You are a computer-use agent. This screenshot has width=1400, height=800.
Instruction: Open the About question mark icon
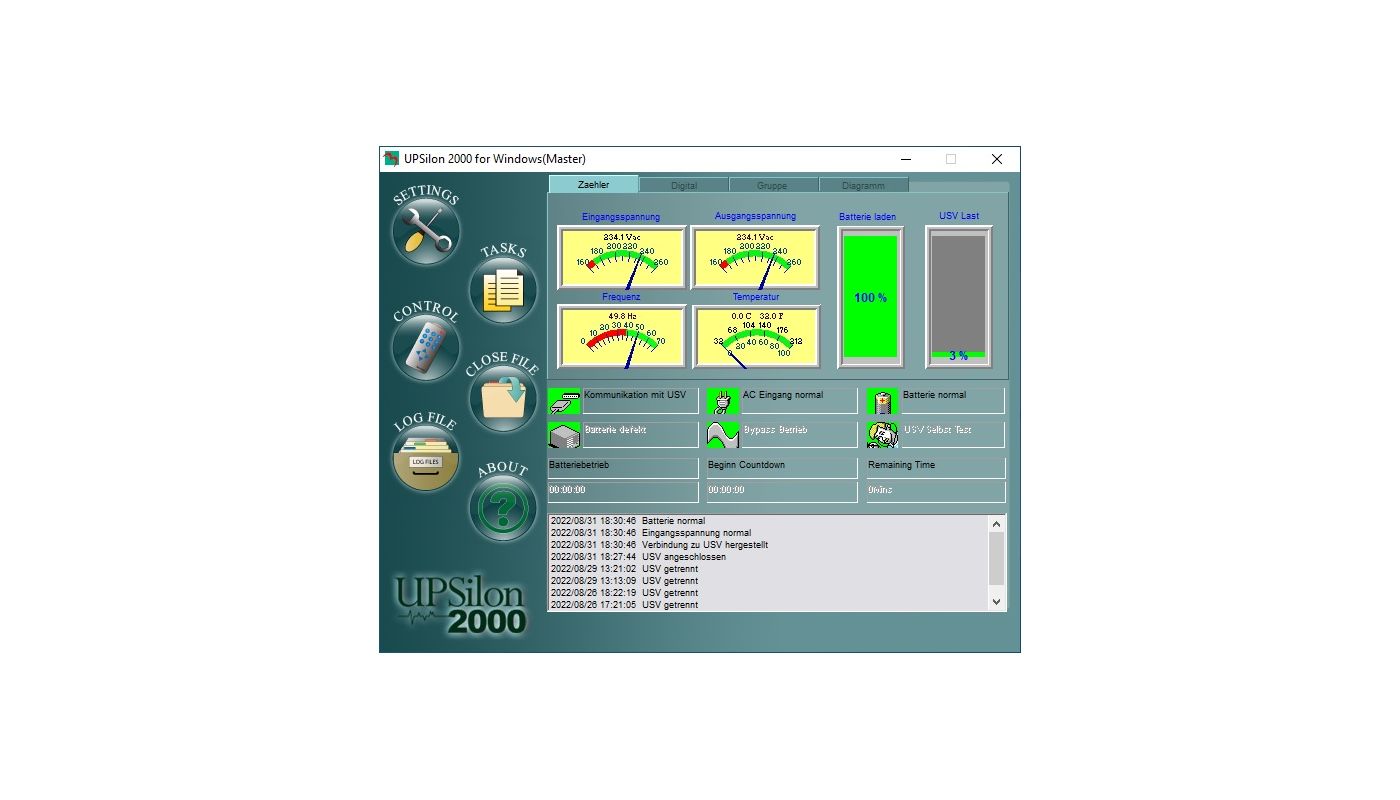[503, 508]
